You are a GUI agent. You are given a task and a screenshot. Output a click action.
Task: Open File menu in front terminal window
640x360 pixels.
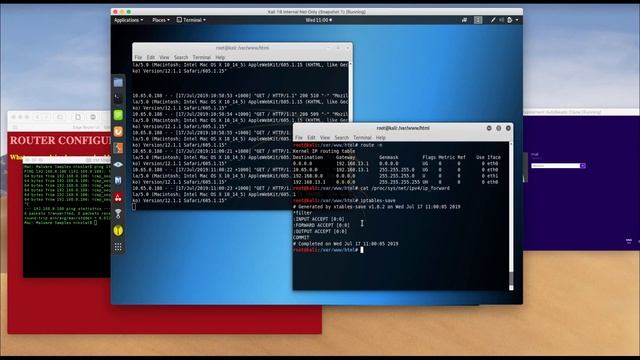coord(299,138)
